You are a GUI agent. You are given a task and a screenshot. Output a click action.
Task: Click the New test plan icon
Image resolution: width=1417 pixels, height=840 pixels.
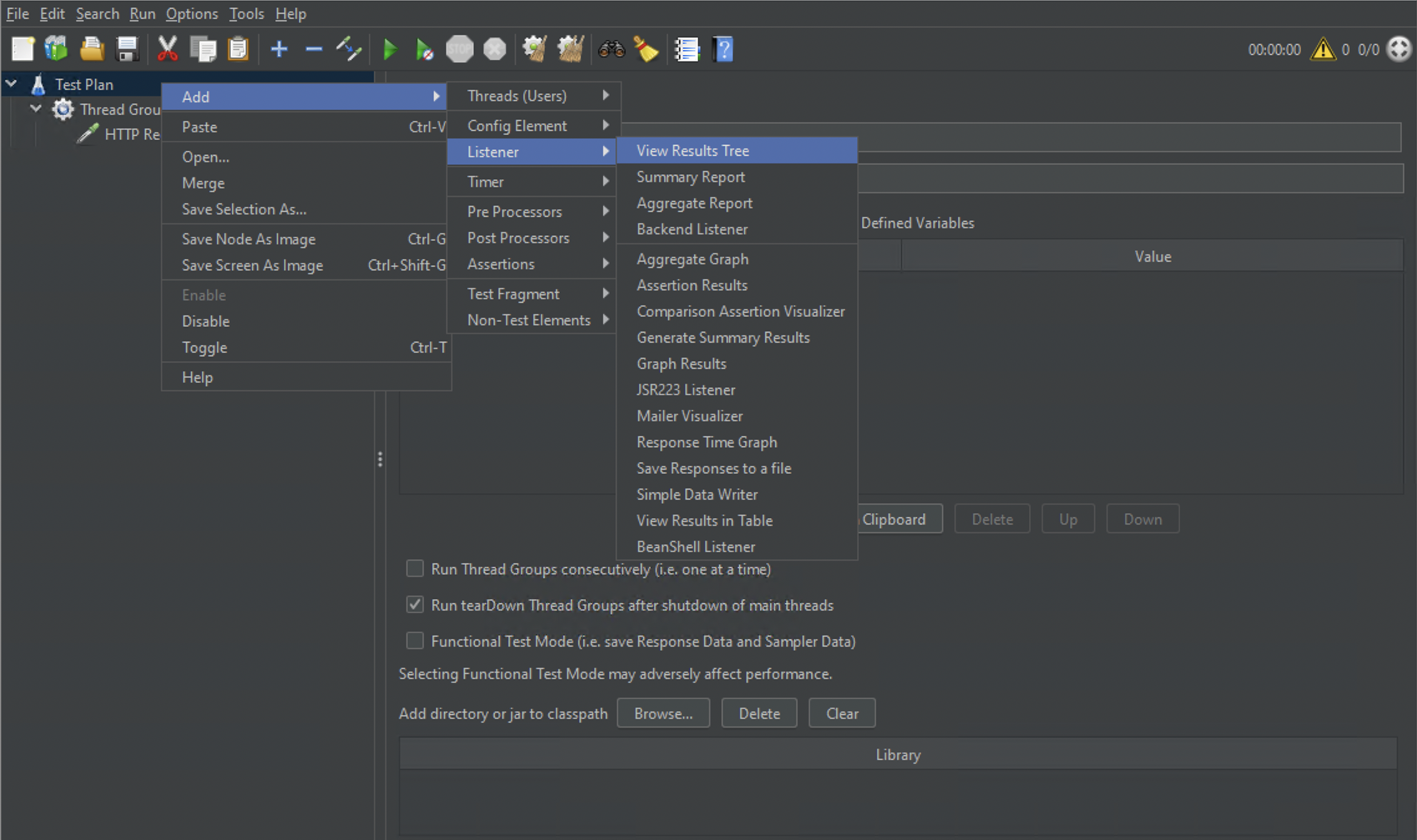[x=22, y=49]
